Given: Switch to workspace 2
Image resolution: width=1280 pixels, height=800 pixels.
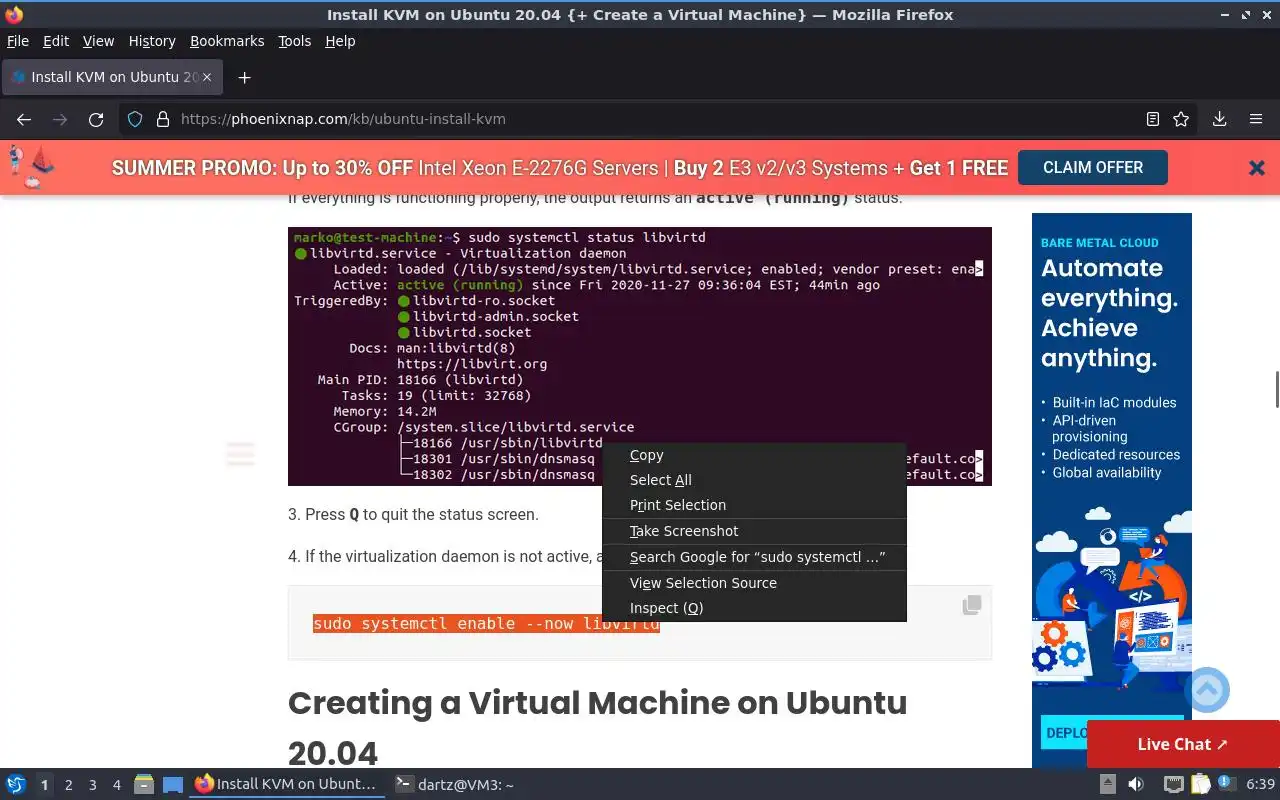Looking at the screenshot, I should (68, 785).
